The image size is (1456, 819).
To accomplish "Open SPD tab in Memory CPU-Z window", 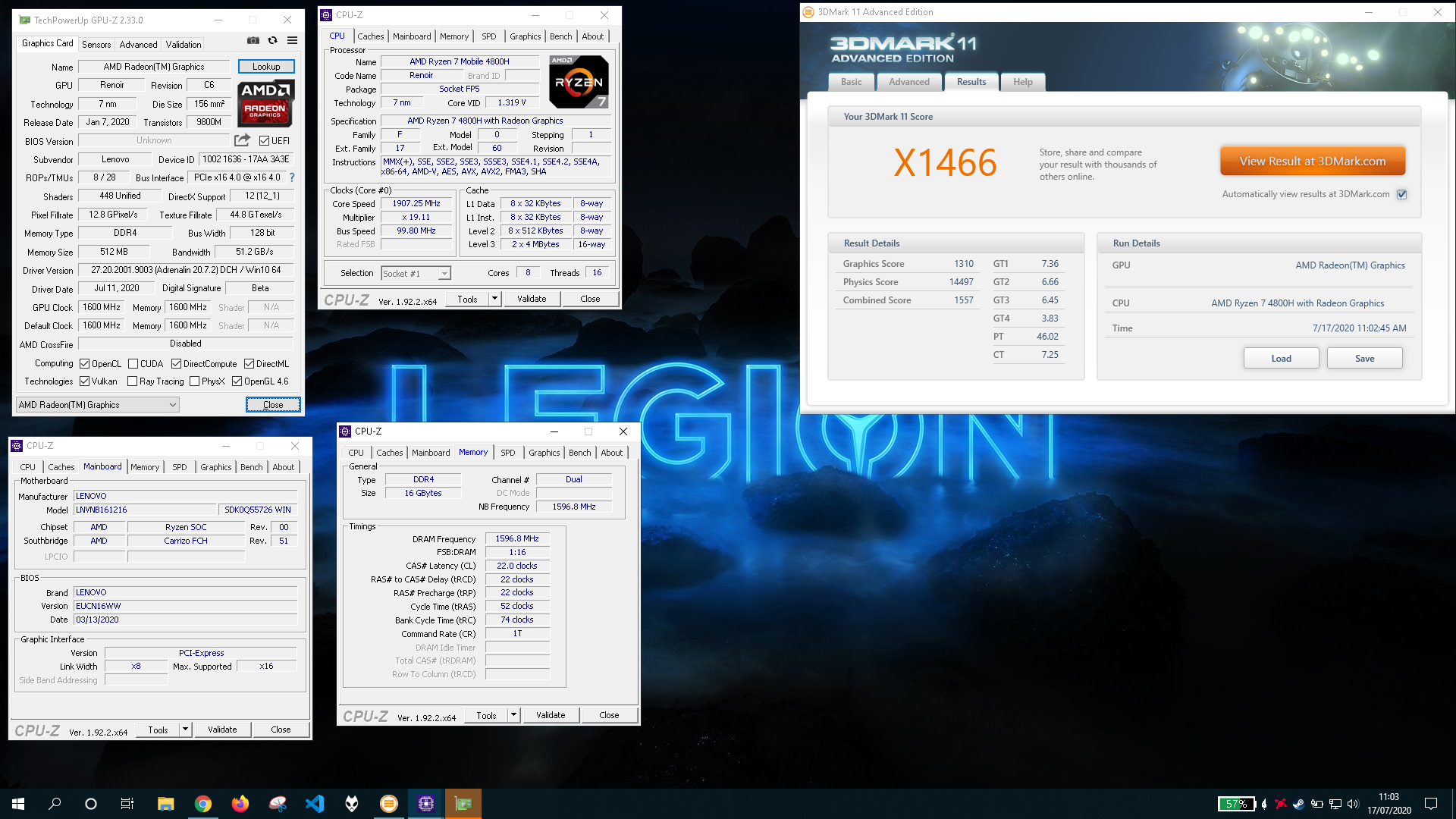I will 508,453.
